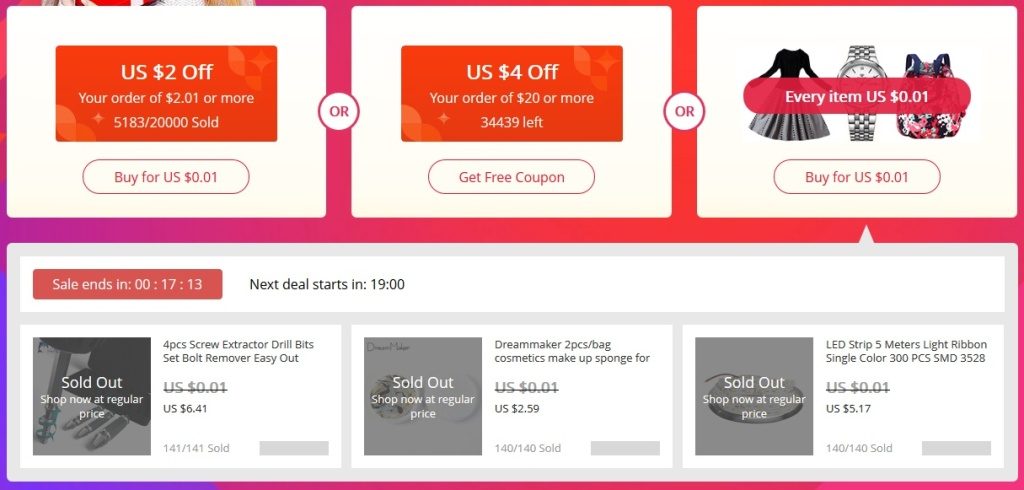1024x490 pixels.
Task: Open the 4pcs Screw Extractor product title
Action: pyautogui.click(x=231, y=350)
